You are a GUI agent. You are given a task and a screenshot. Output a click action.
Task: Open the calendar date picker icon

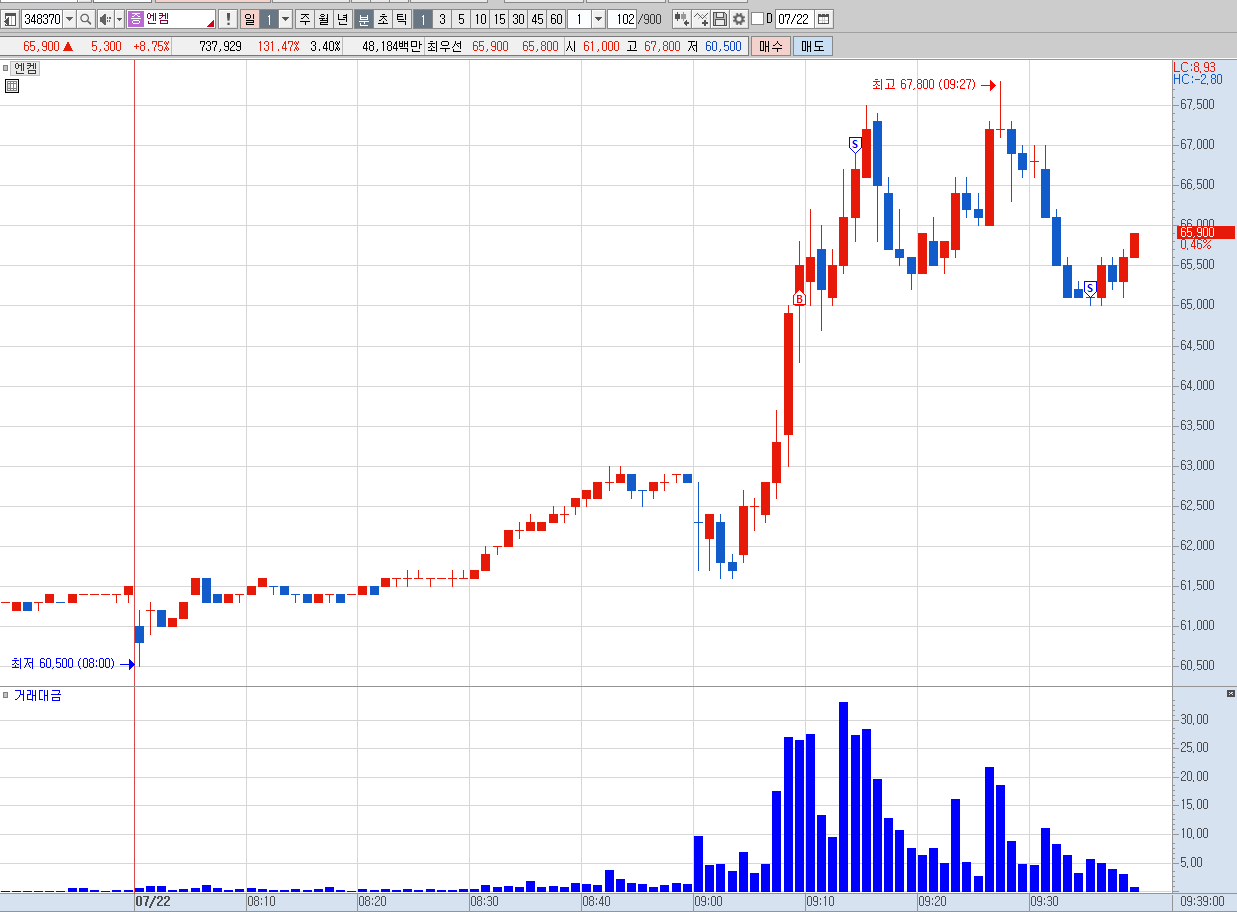point(824,19)
